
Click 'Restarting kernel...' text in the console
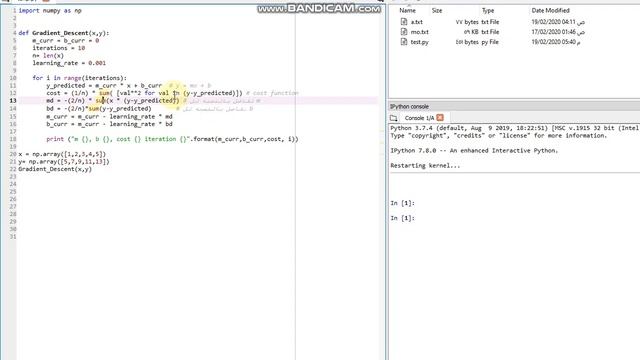[425, 166]
